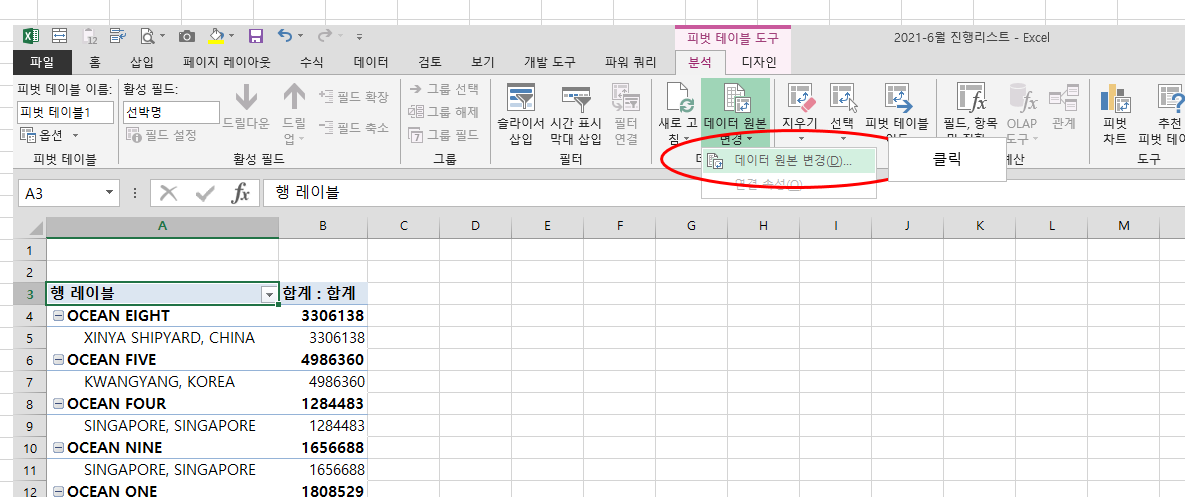This screenshot has height=497, width=1185.
Task: Select the 분석 pivot tools tab
Action: [701, 62]
